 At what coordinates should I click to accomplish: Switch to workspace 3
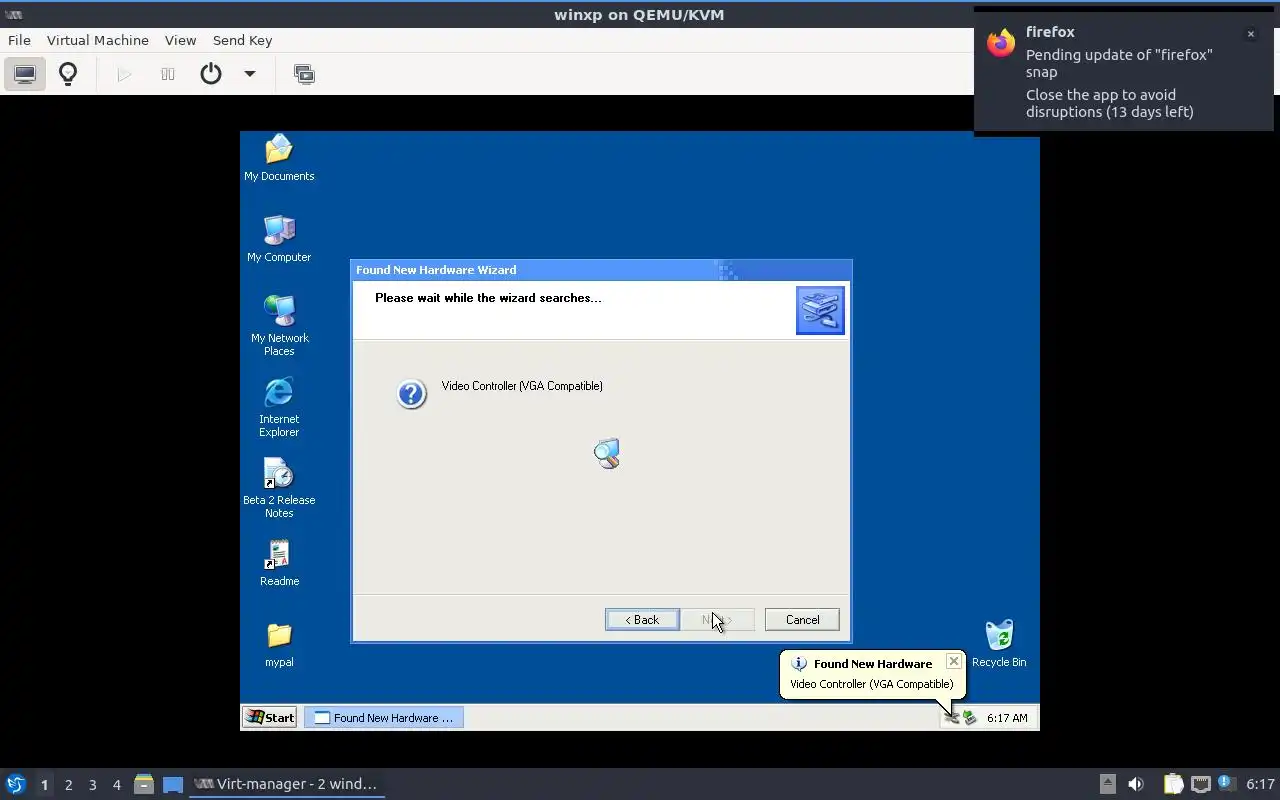click(92, 785)
